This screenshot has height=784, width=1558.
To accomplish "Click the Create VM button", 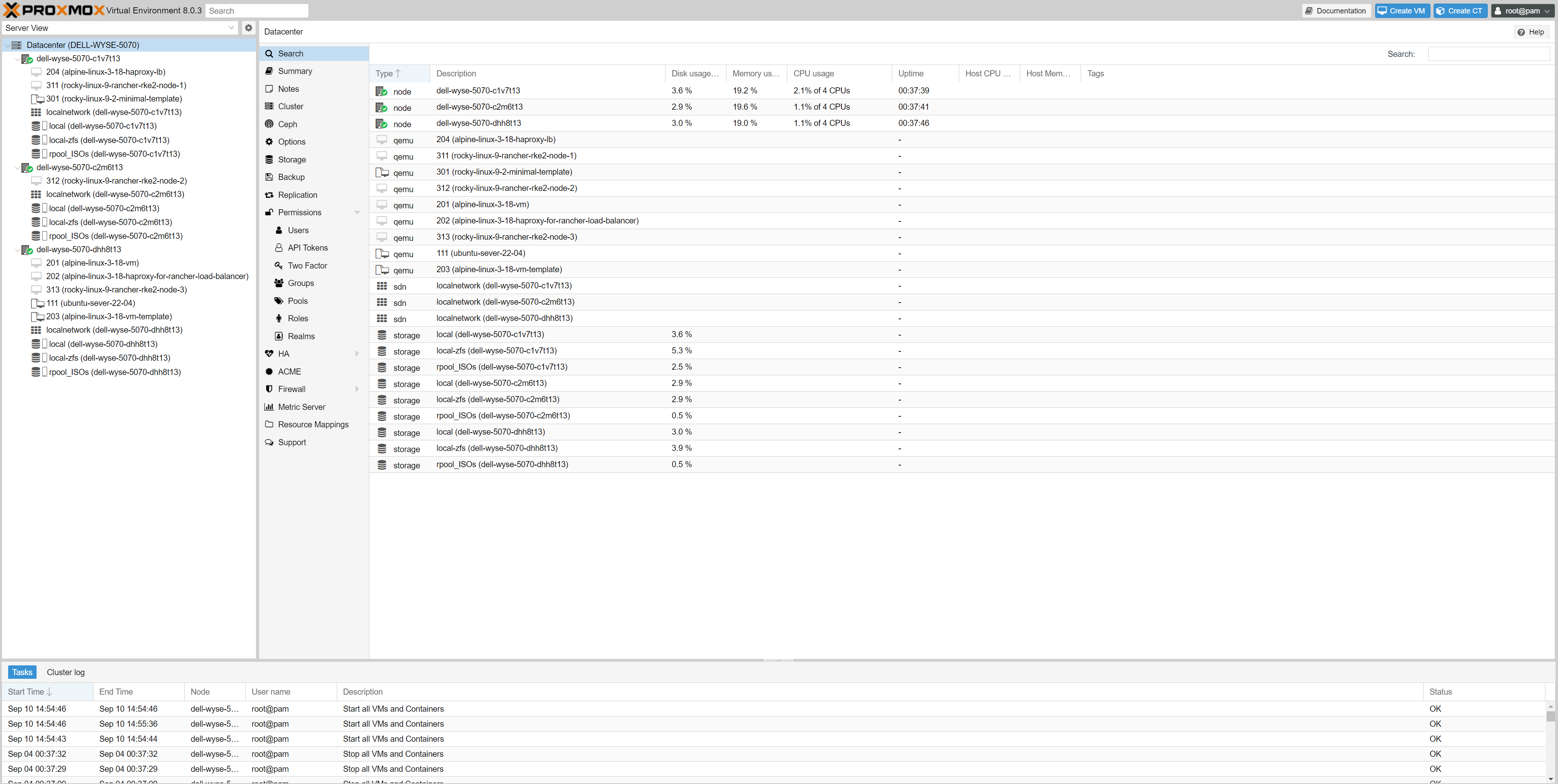I will [1401, 11].
